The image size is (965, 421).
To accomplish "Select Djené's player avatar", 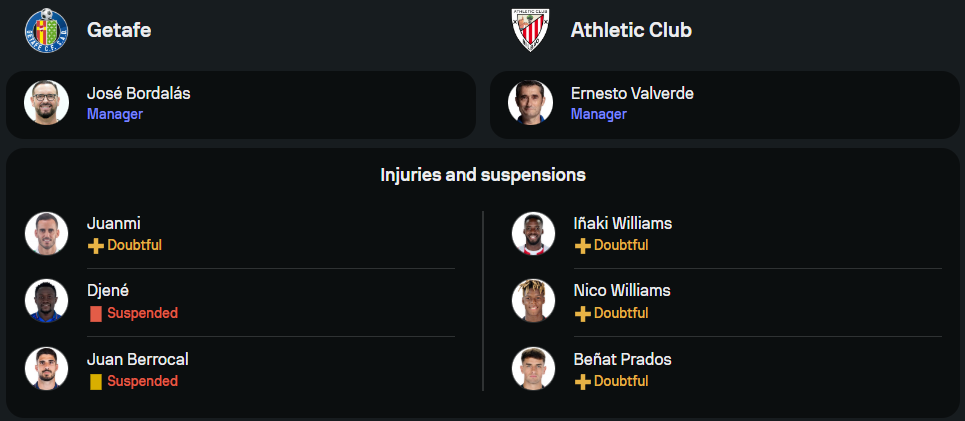I will point(46,301).
